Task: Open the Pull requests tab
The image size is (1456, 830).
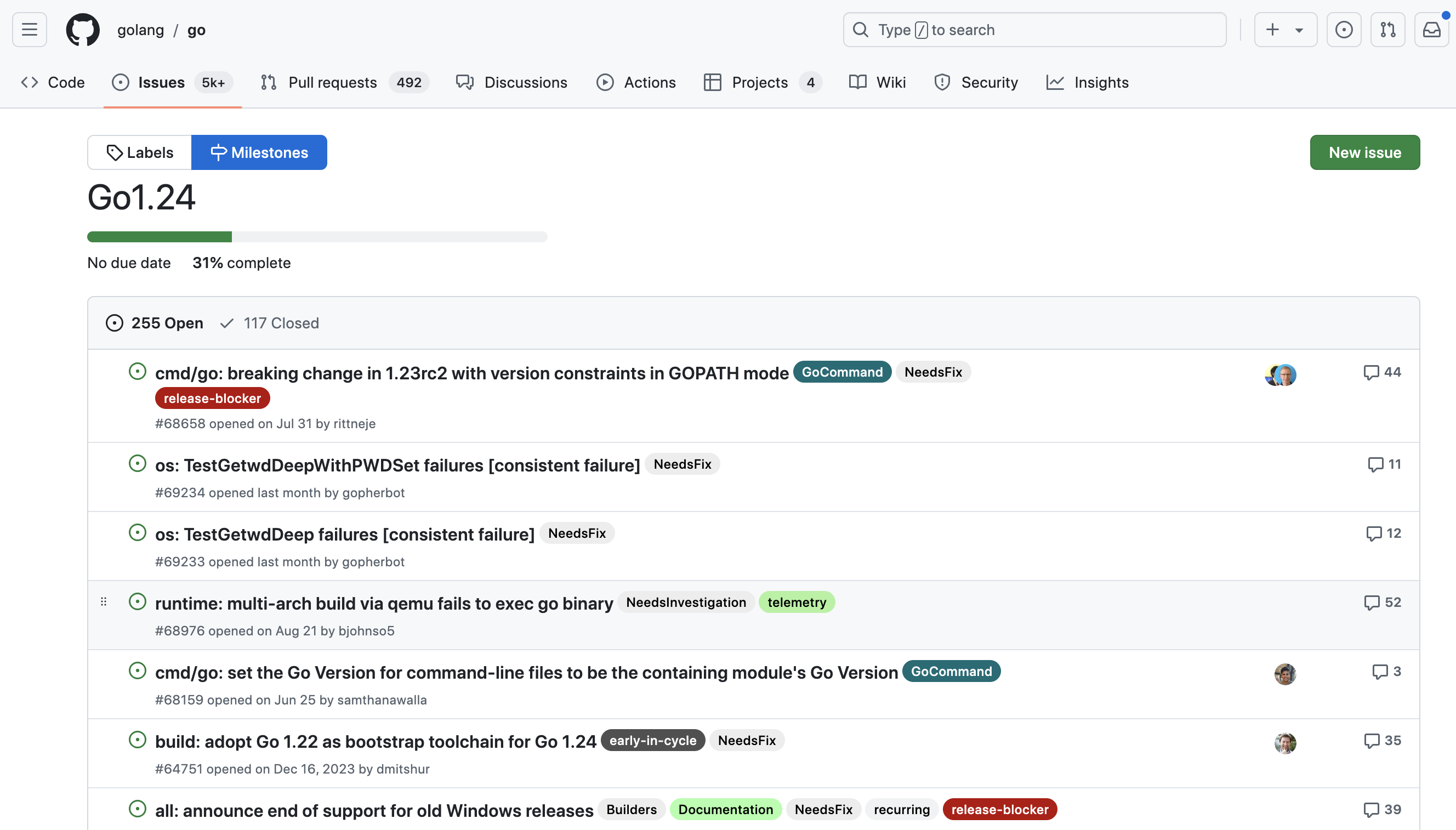Action: click(345, 83)
